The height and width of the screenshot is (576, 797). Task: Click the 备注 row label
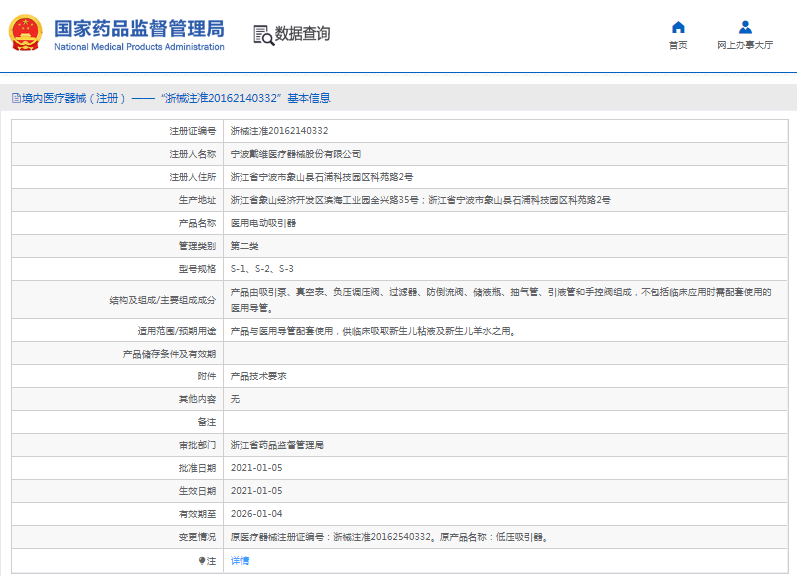206,422
